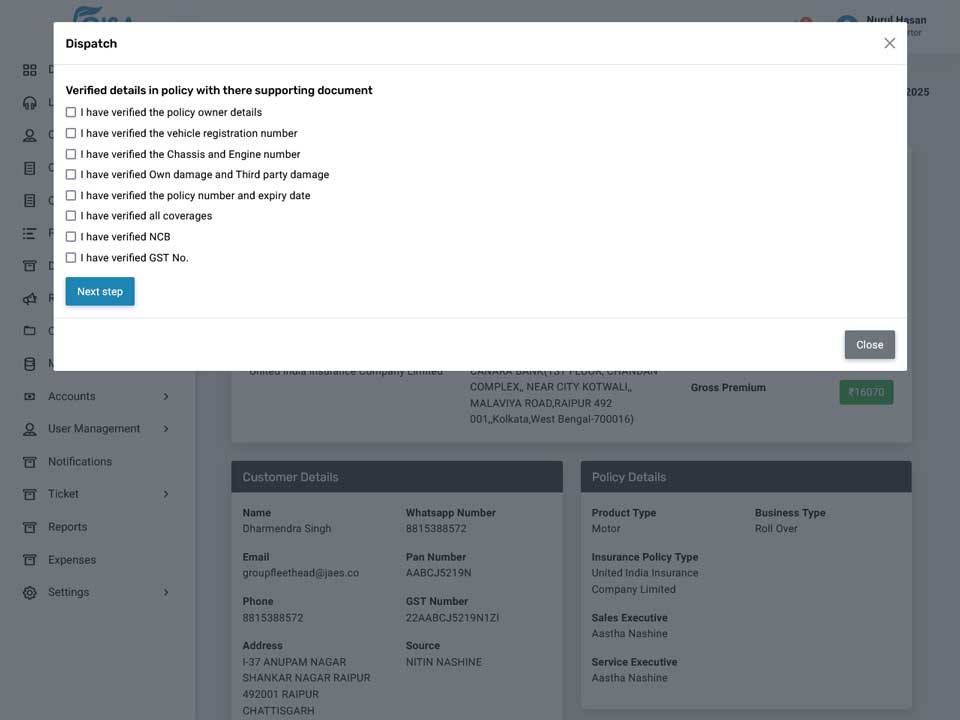Screen dimensions: 960x720
Task: Click the User Management person icon
Action: (x=29, y=429)
